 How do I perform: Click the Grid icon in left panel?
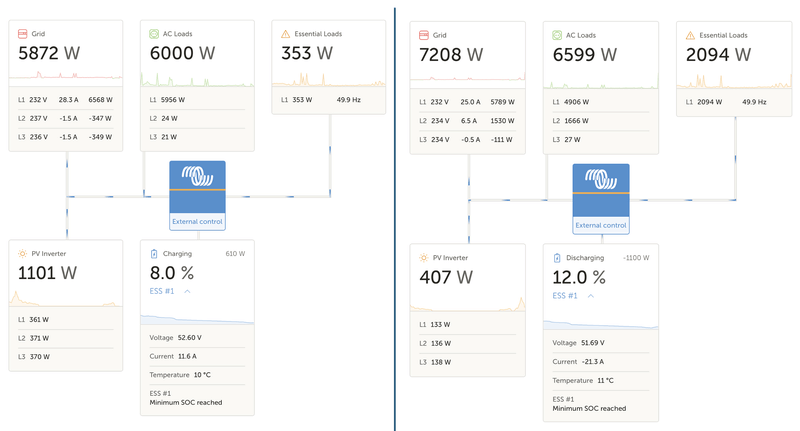22,34
